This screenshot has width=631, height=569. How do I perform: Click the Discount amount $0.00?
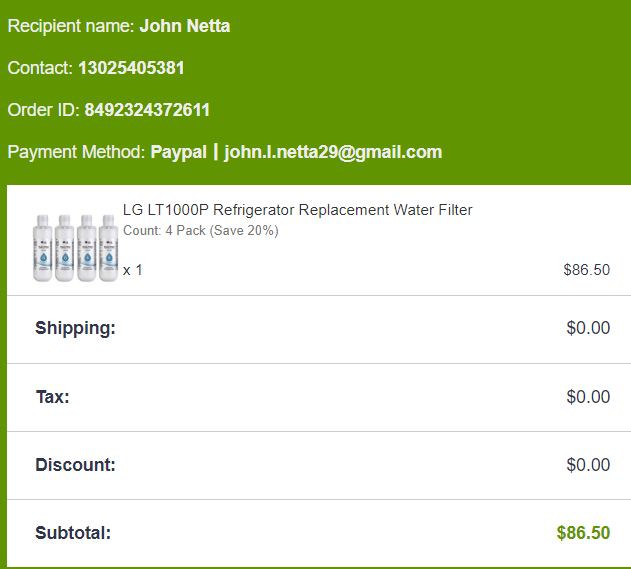588,465
